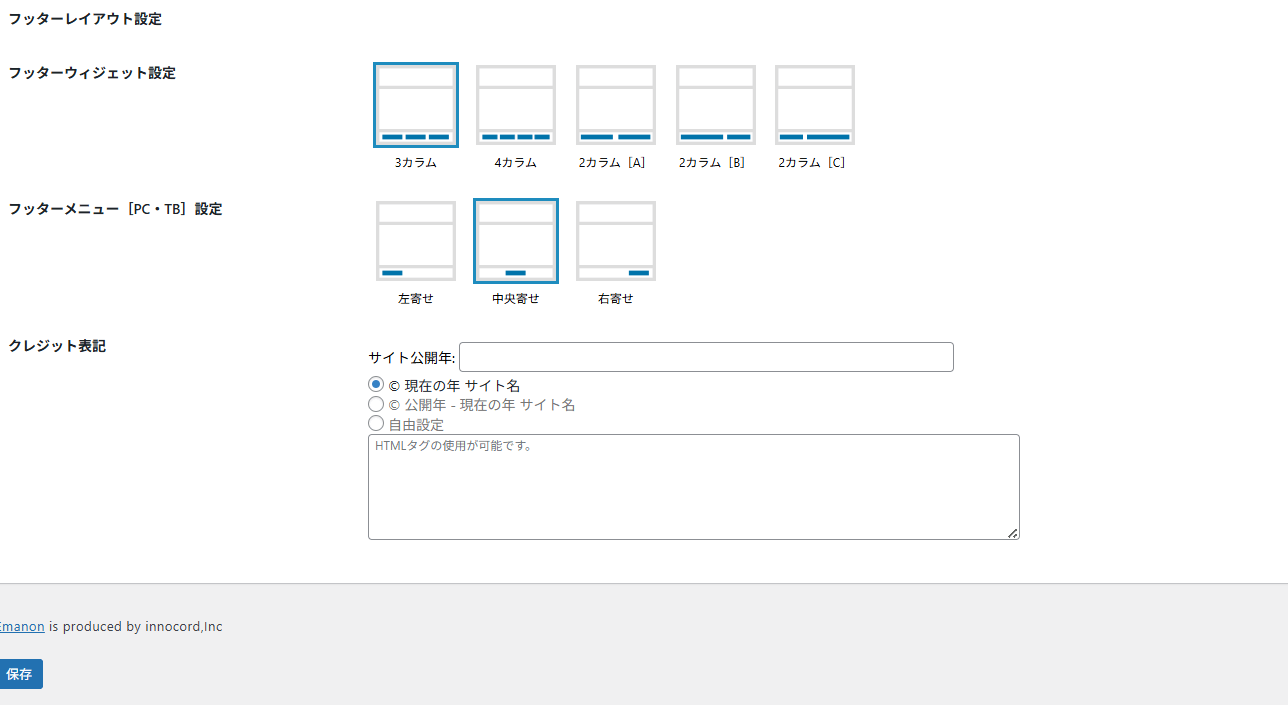Select the 中央寄せ footer menu alignment
The width and height of the screenshot is (1288, 705).
515,240
